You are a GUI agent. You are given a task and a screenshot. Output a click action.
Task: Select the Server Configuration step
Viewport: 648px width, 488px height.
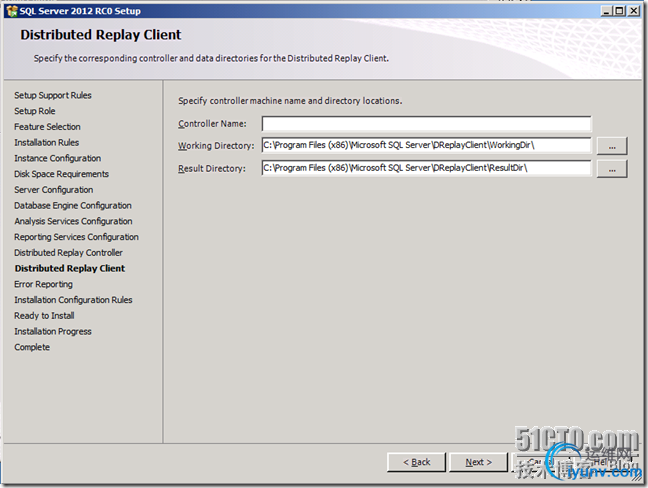coord(54,190)
